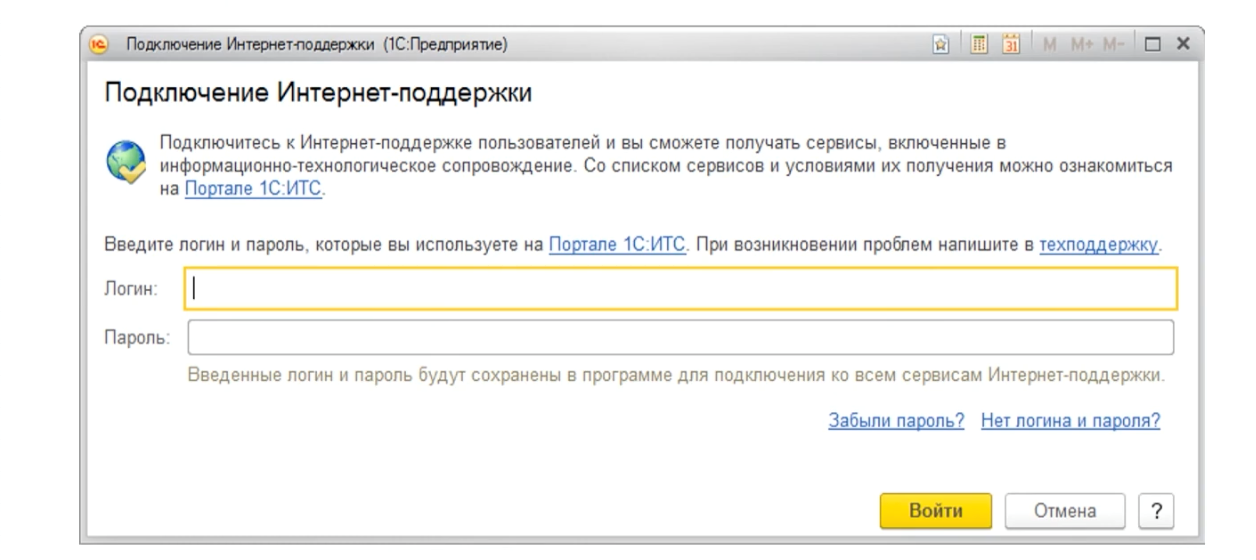
Task: Follow the Нет логина и пароля? link
Action: [1070, 421]
